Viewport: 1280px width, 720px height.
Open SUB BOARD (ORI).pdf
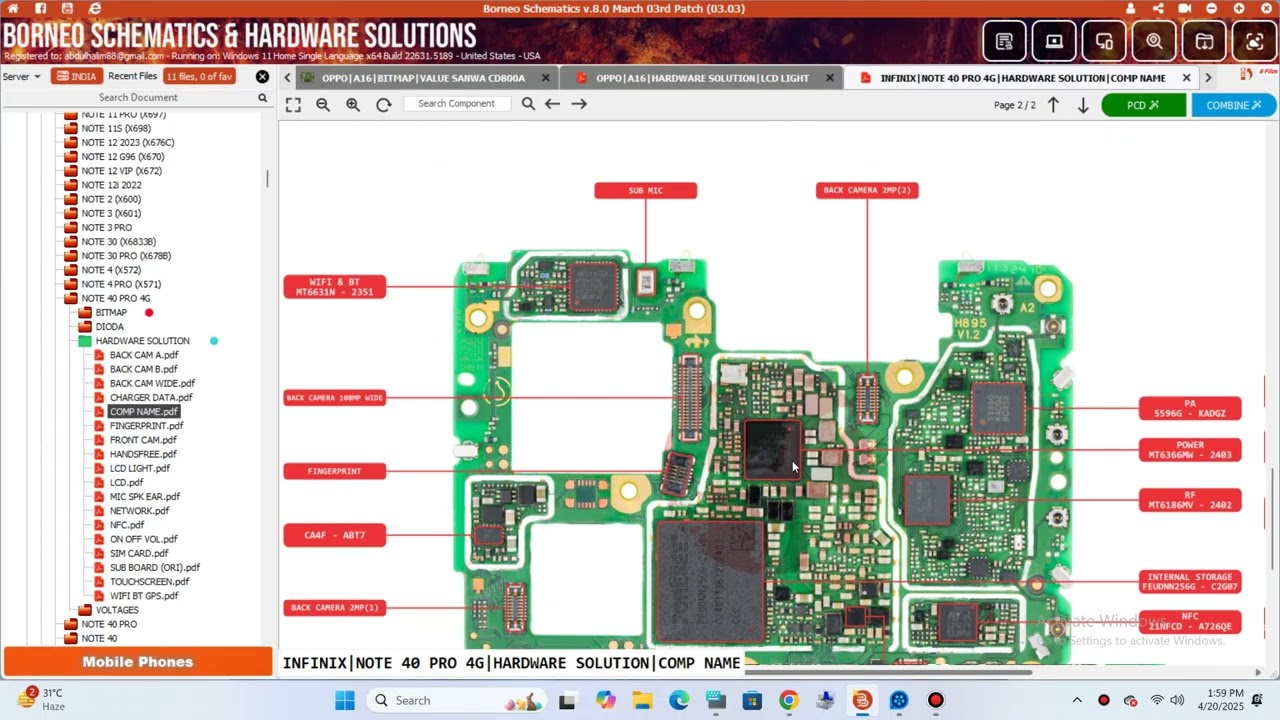pos(154,568)
